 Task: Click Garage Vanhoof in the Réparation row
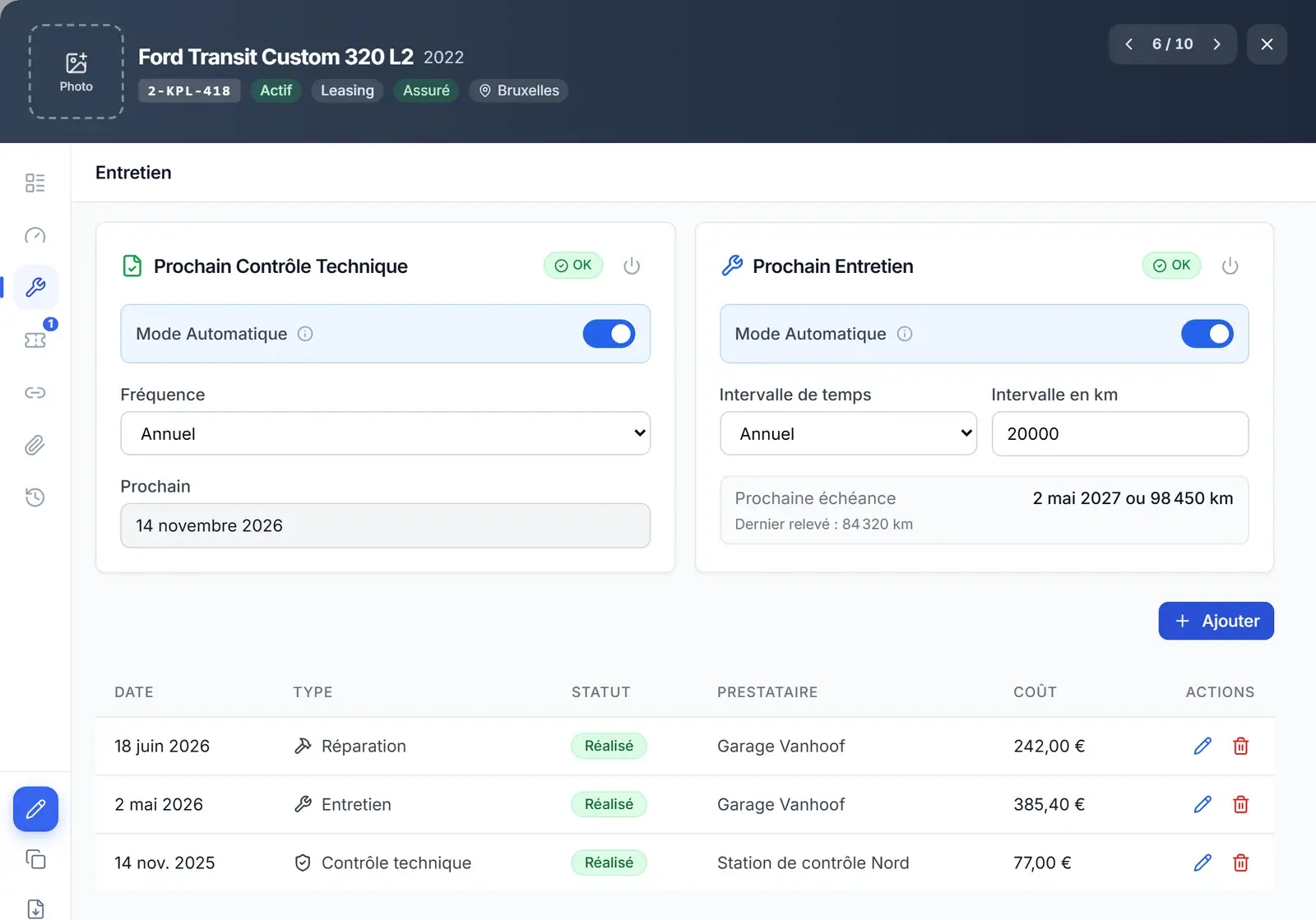[781, 746]
